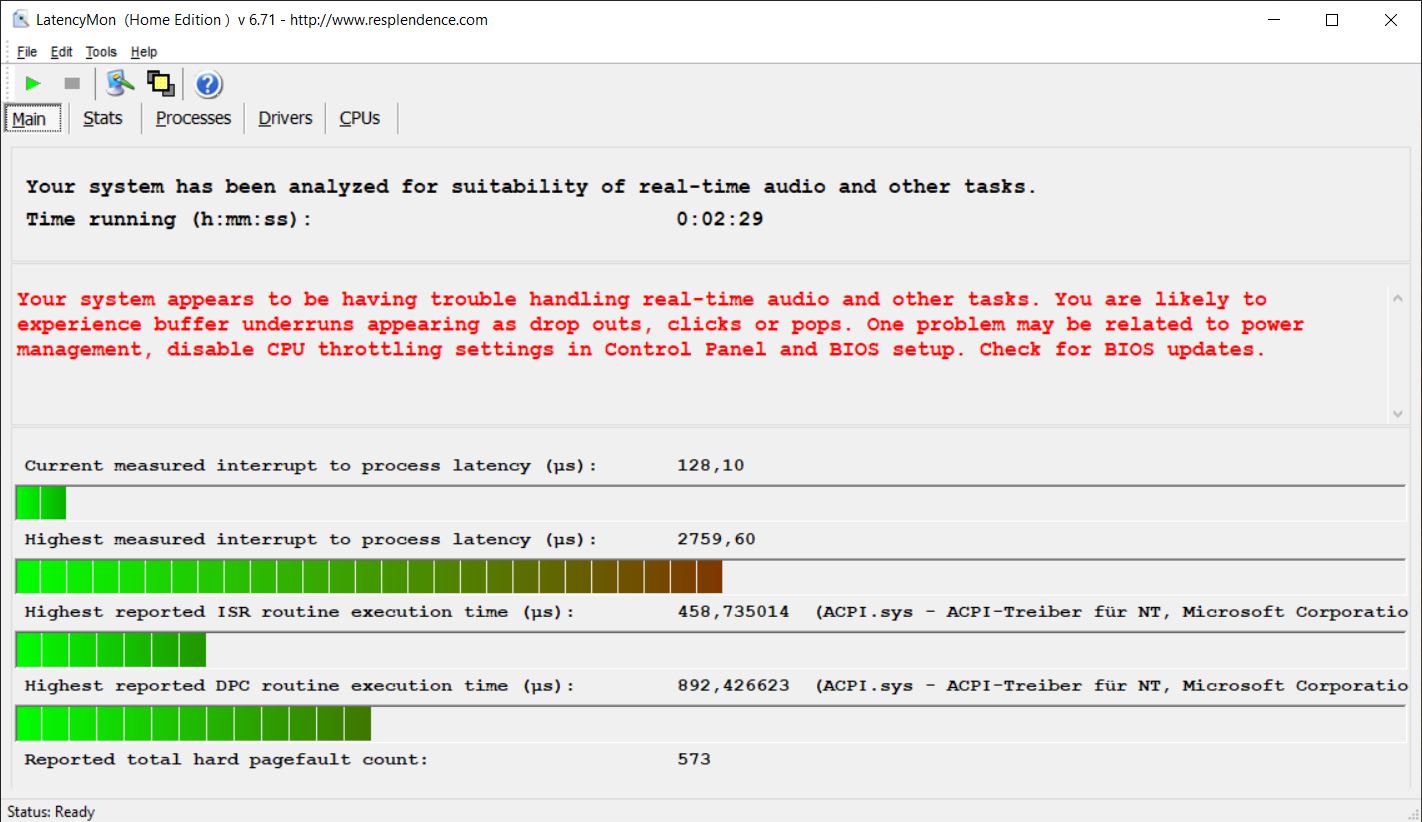Viewport: 1422px width, 822px height.
Task: Click the hard pagefault count value 573
Action: point(694,759)
